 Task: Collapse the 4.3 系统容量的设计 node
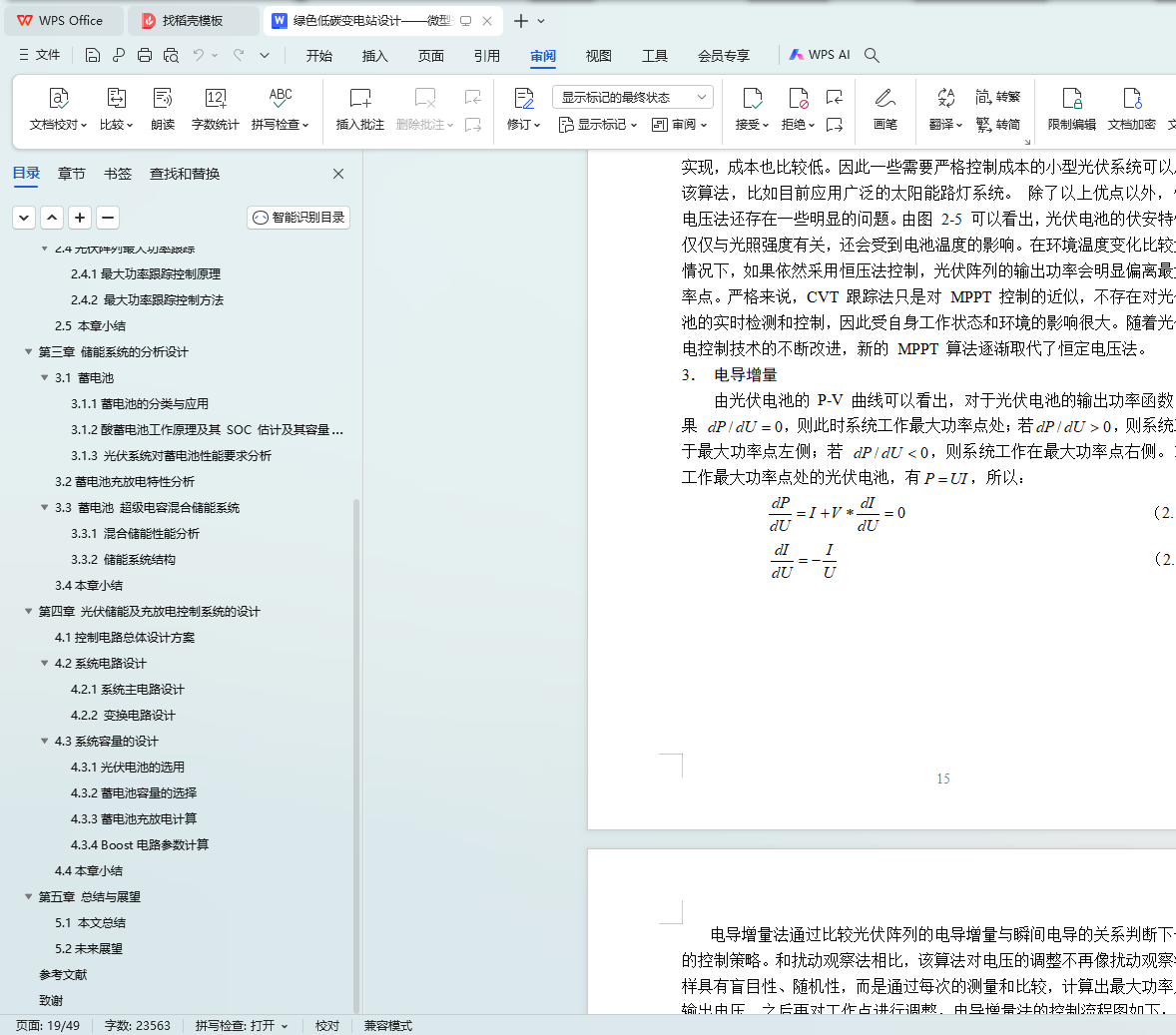44,741
